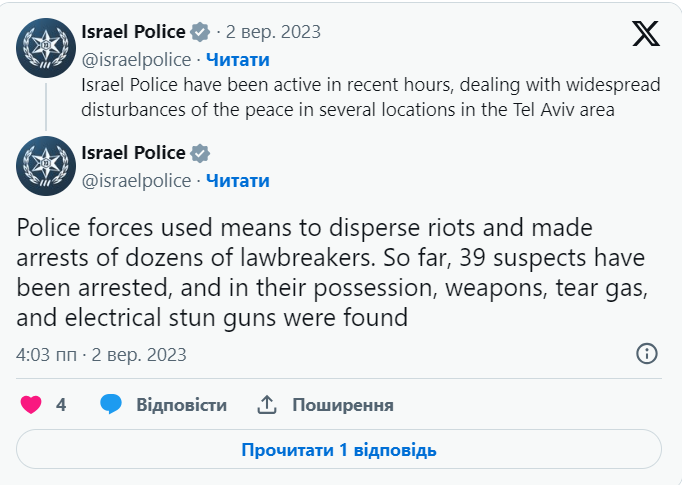Open top @israelpolice handle
Screen dimensions: 682x485
click(135, 60)
